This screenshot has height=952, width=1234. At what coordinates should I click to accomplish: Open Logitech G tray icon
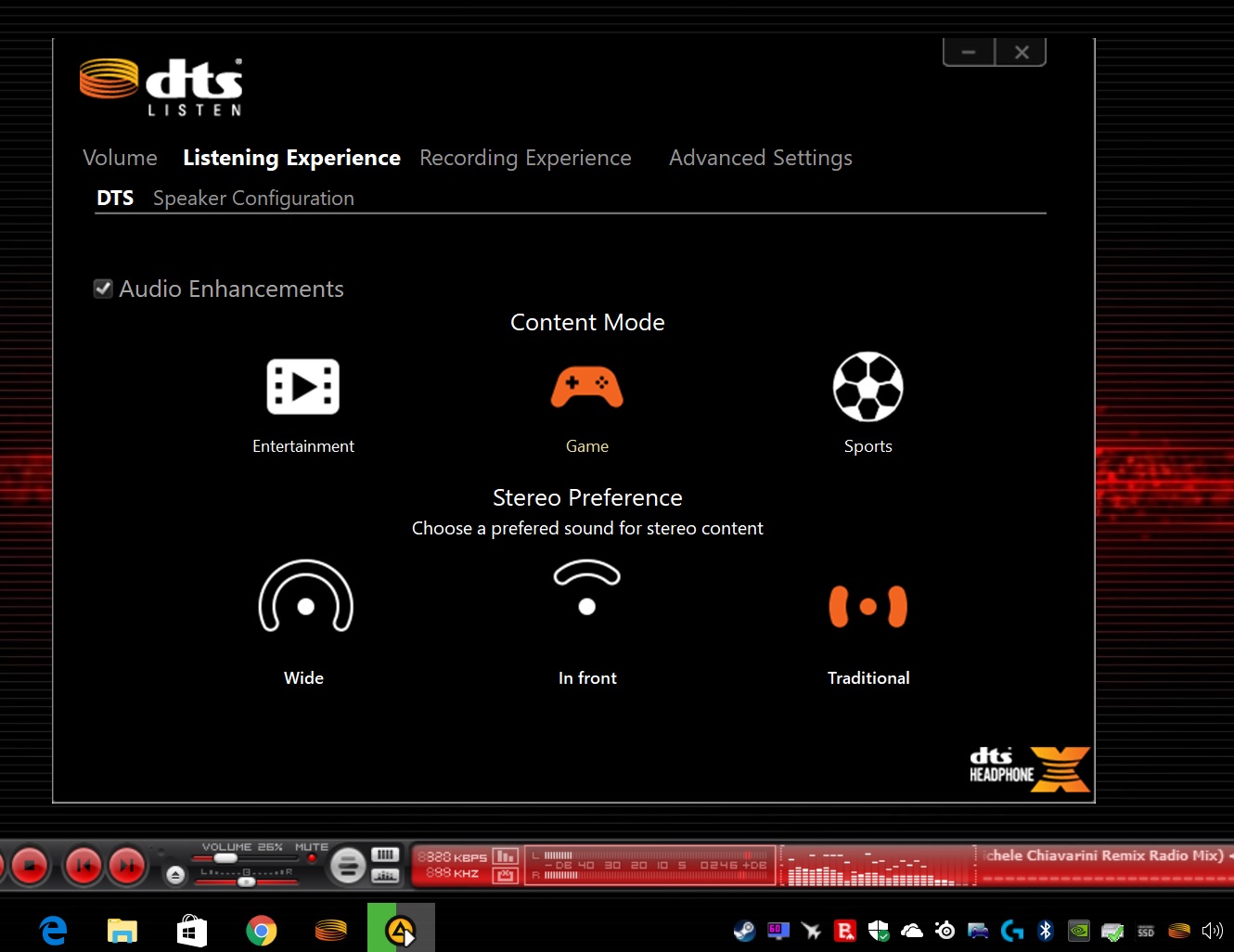pyautogui.click(x=1012, y=931)
